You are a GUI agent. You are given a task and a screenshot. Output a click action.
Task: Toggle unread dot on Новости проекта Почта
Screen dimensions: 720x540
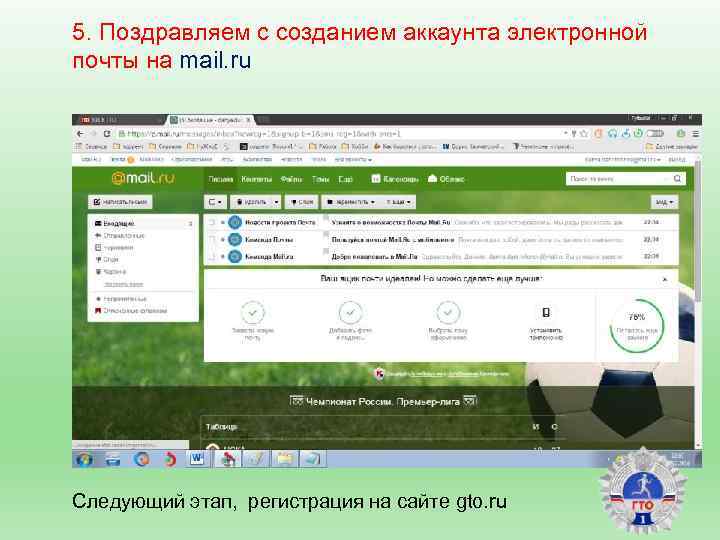tap(223, 222)
